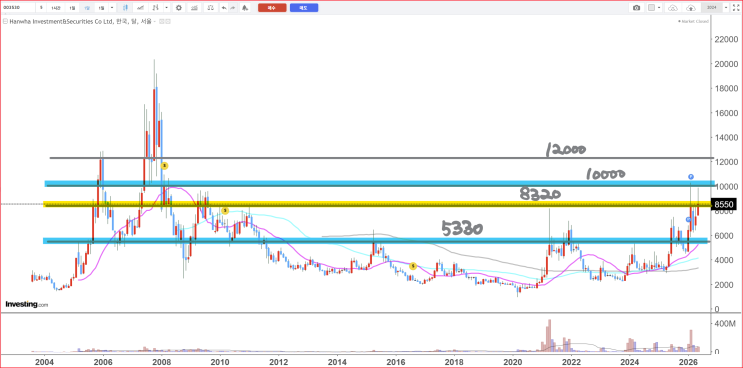Open the indicators icon in toolbar
This screenshot has height=368, width=743.
(194, 8)
